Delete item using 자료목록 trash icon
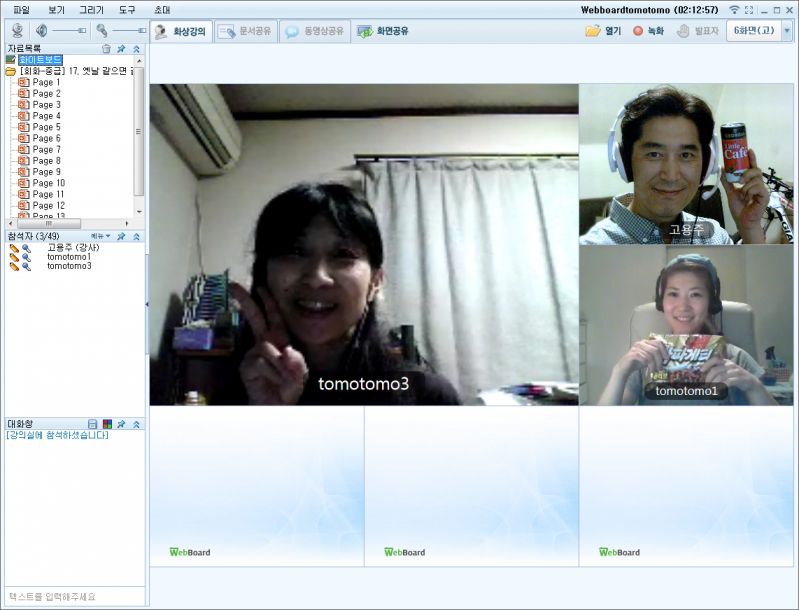799x610 pixels. [106, 48]
